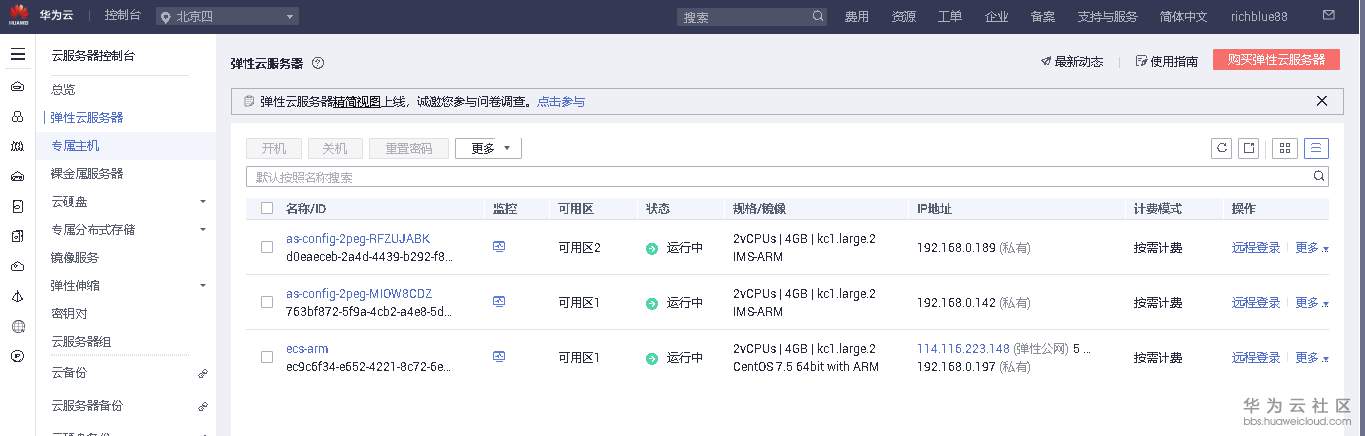
Task: Click the refresh list icon button
Action: [x=1221, y=148]
